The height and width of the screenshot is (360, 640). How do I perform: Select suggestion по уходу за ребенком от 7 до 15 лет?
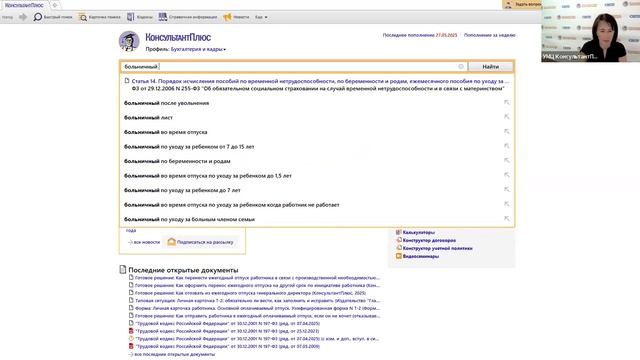coord(189,147)
